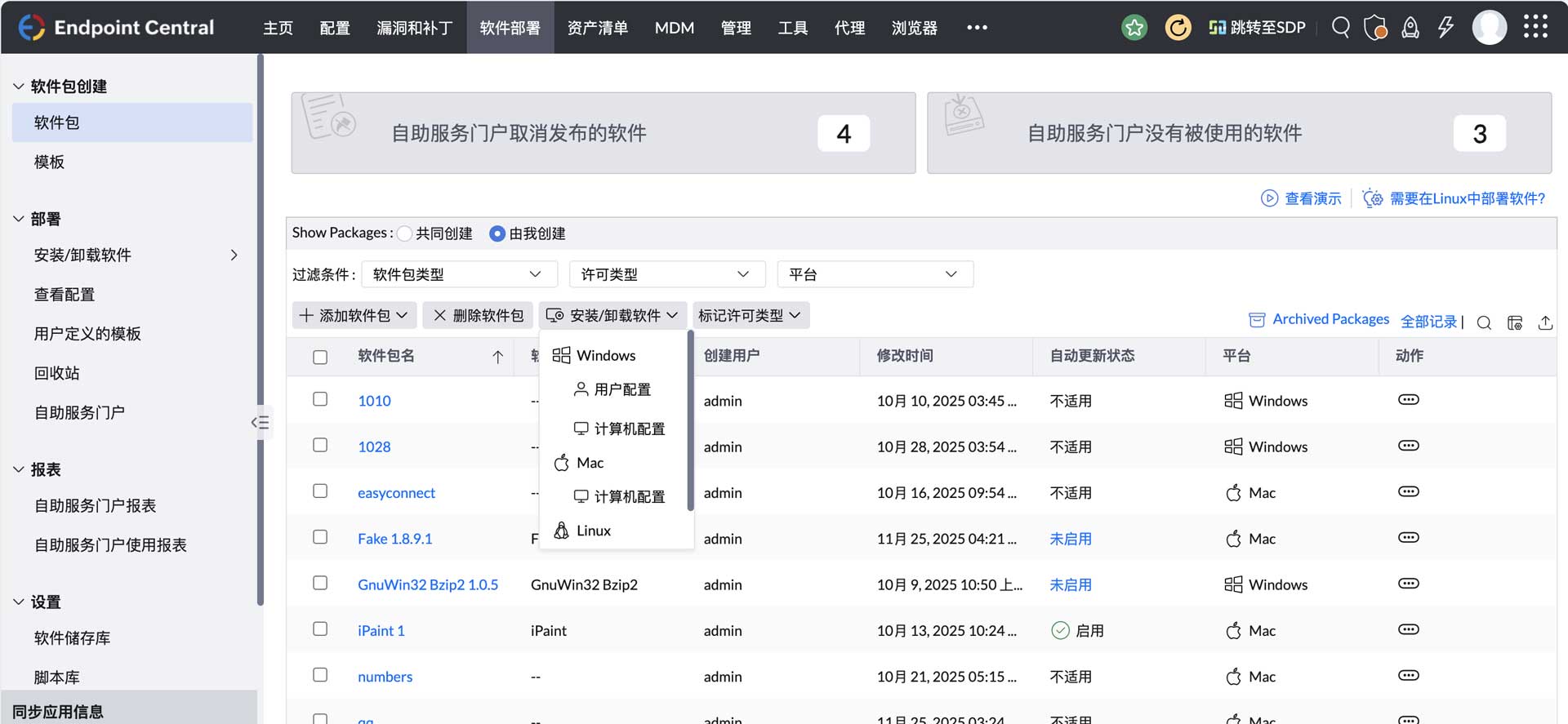The image size is (1568, 724).
Task: Click the left sidebar scrollbar
Action: point(260,331)
